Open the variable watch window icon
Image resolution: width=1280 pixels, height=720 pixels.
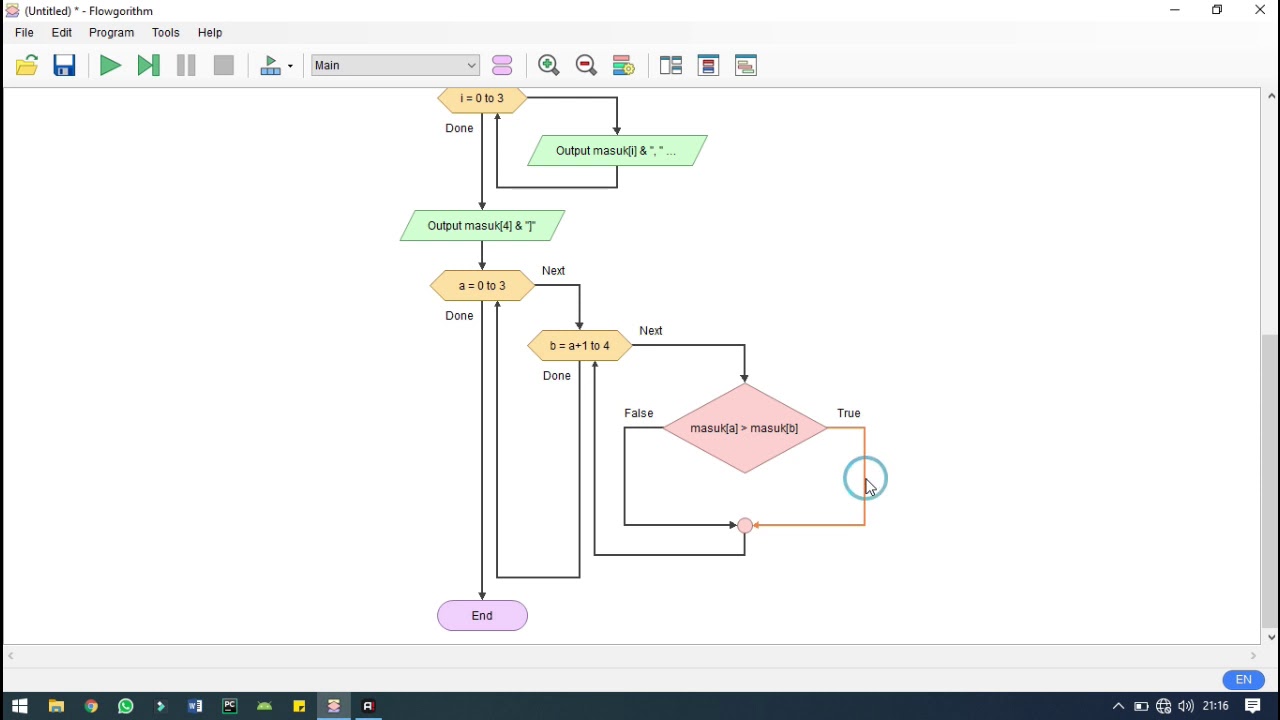tap(708, 66)
